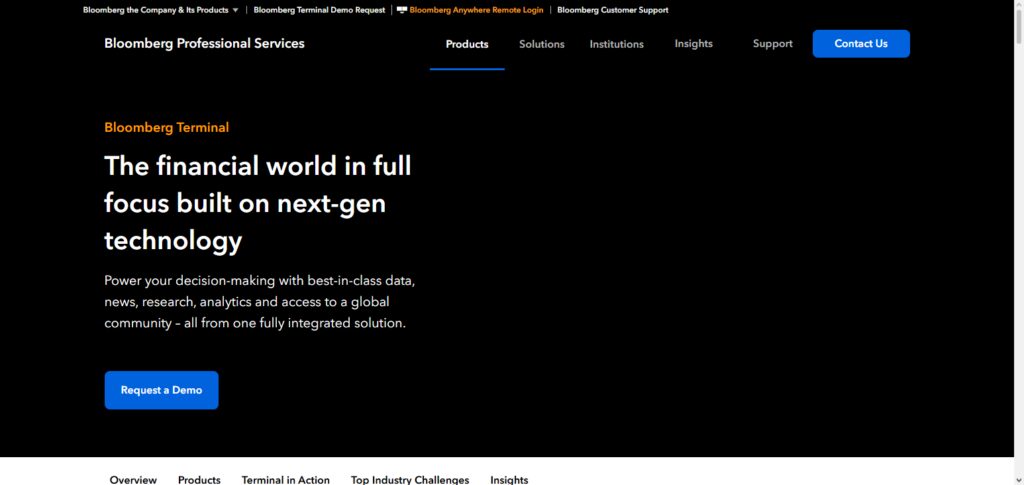The height and width of the screenshot is (485, 1024).
Task: Open the Insights navigation menu
Action: (694, 44)
